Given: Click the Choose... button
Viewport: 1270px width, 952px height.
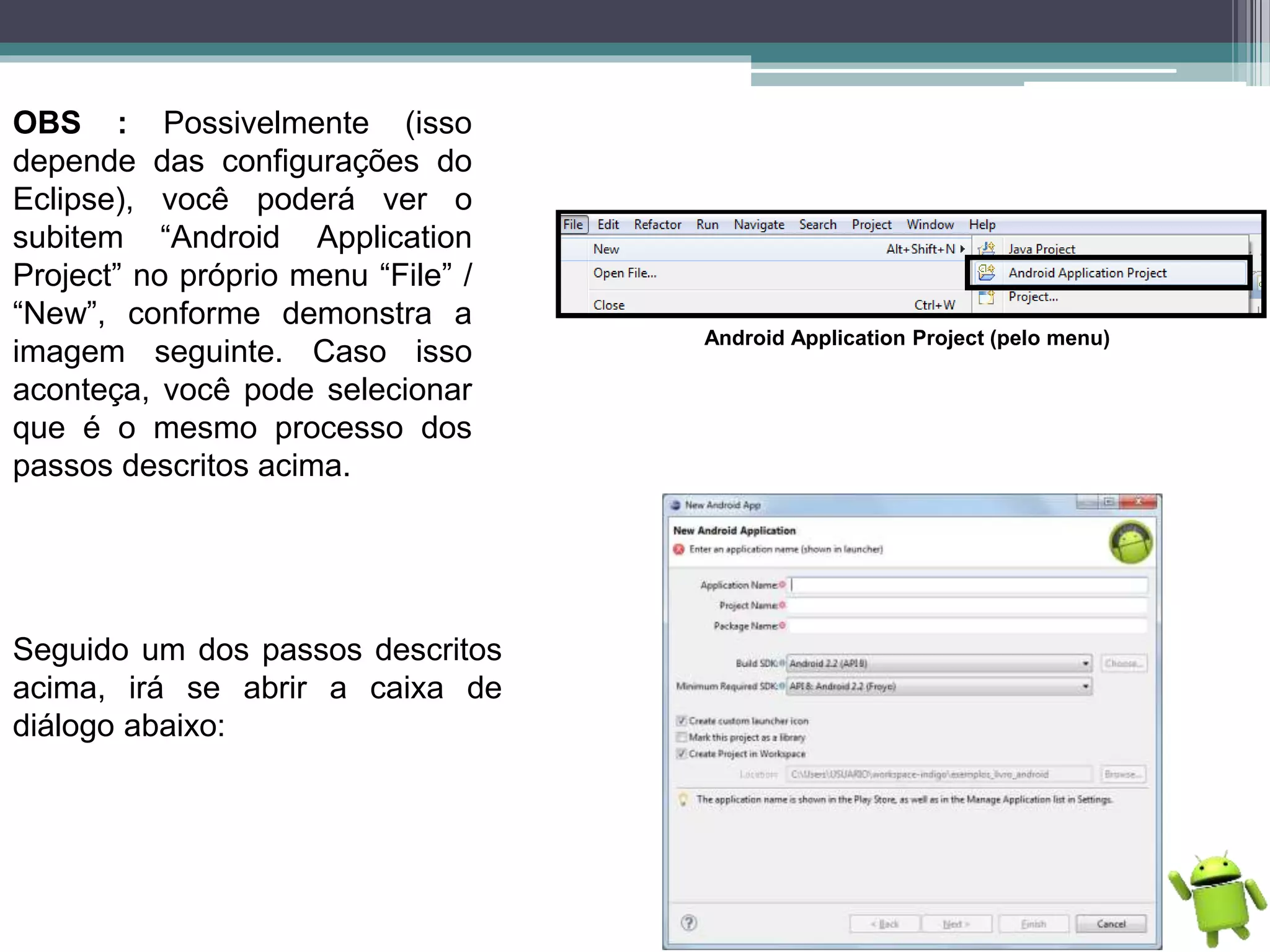Looking at the screenshot, I should [x=1123, y=663].
